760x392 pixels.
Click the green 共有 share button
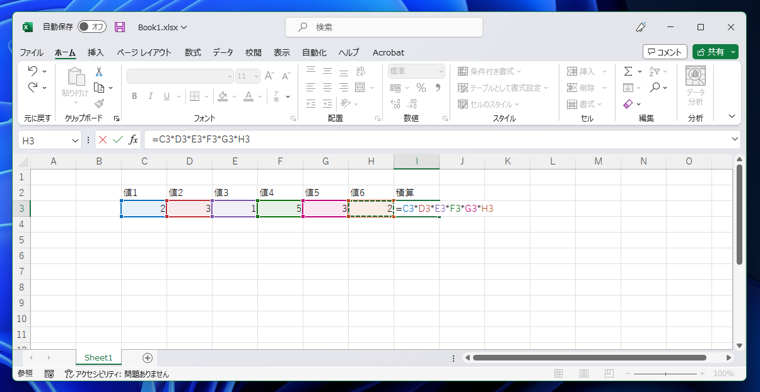tap(715, 52)
